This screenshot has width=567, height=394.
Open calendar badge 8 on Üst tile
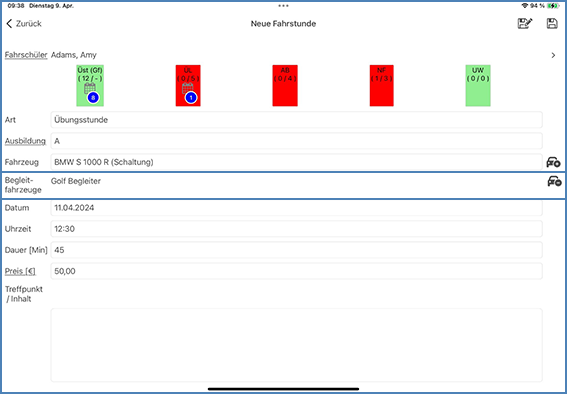click(x=93, y=97)
